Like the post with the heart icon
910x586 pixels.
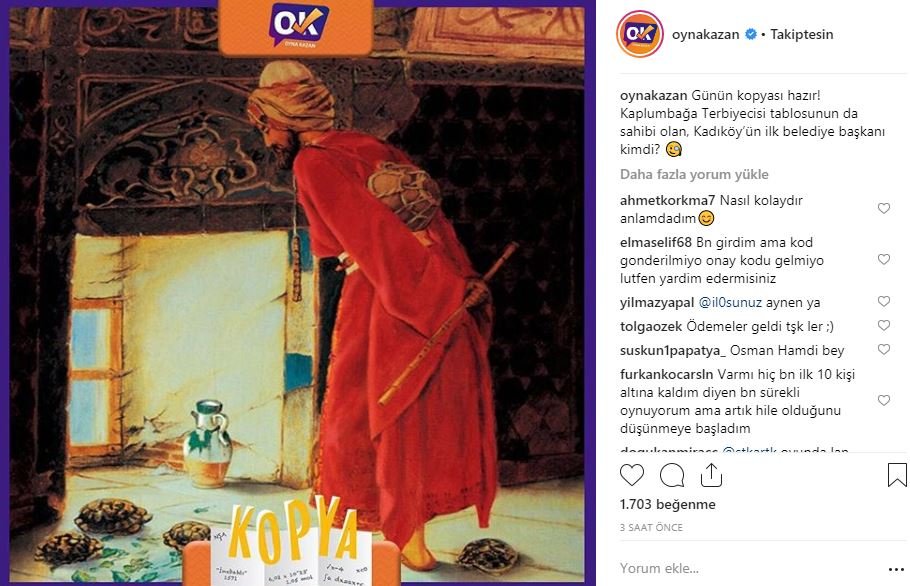pyautogui.click(x=632, y=475)
